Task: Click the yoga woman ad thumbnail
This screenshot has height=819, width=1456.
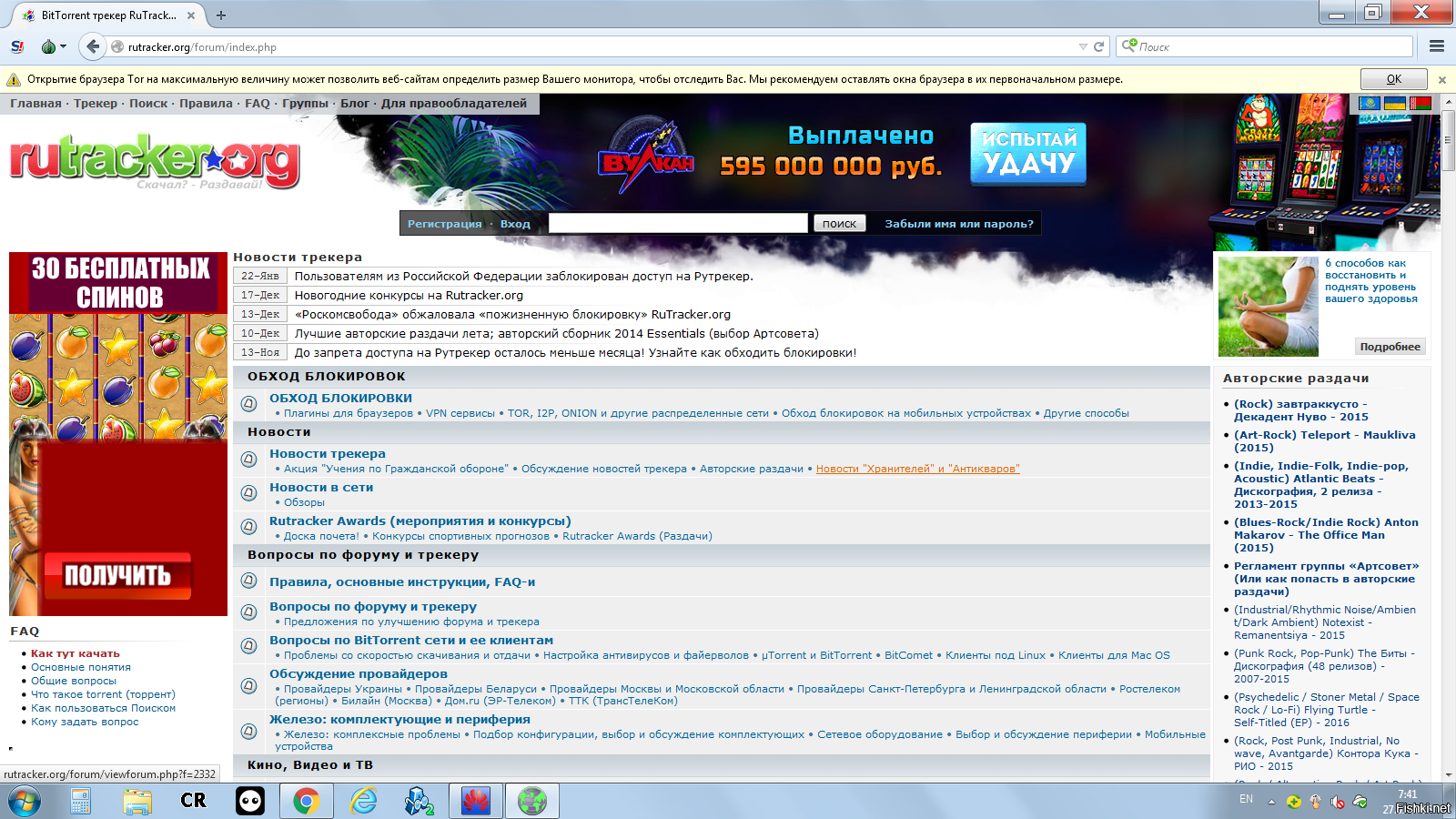Action: click(1269, 307)
